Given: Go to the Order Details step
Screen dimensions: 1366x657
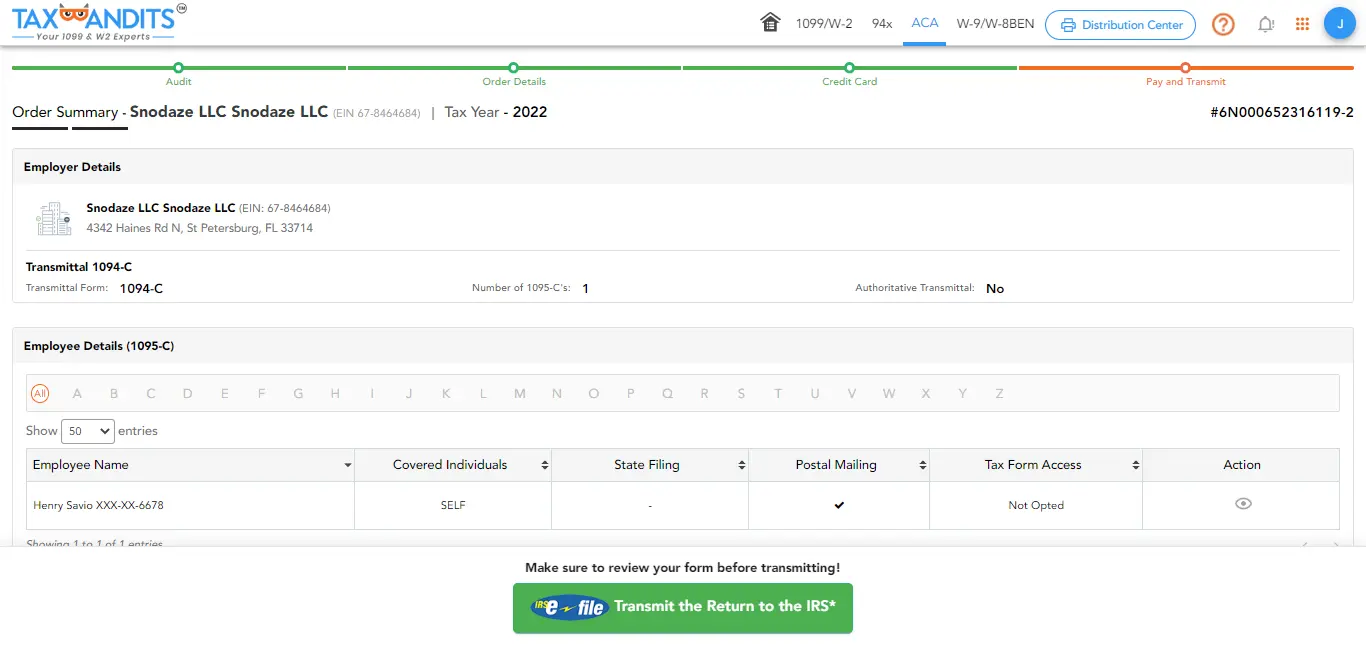Looking at the screenshot, I should [514, 74].
